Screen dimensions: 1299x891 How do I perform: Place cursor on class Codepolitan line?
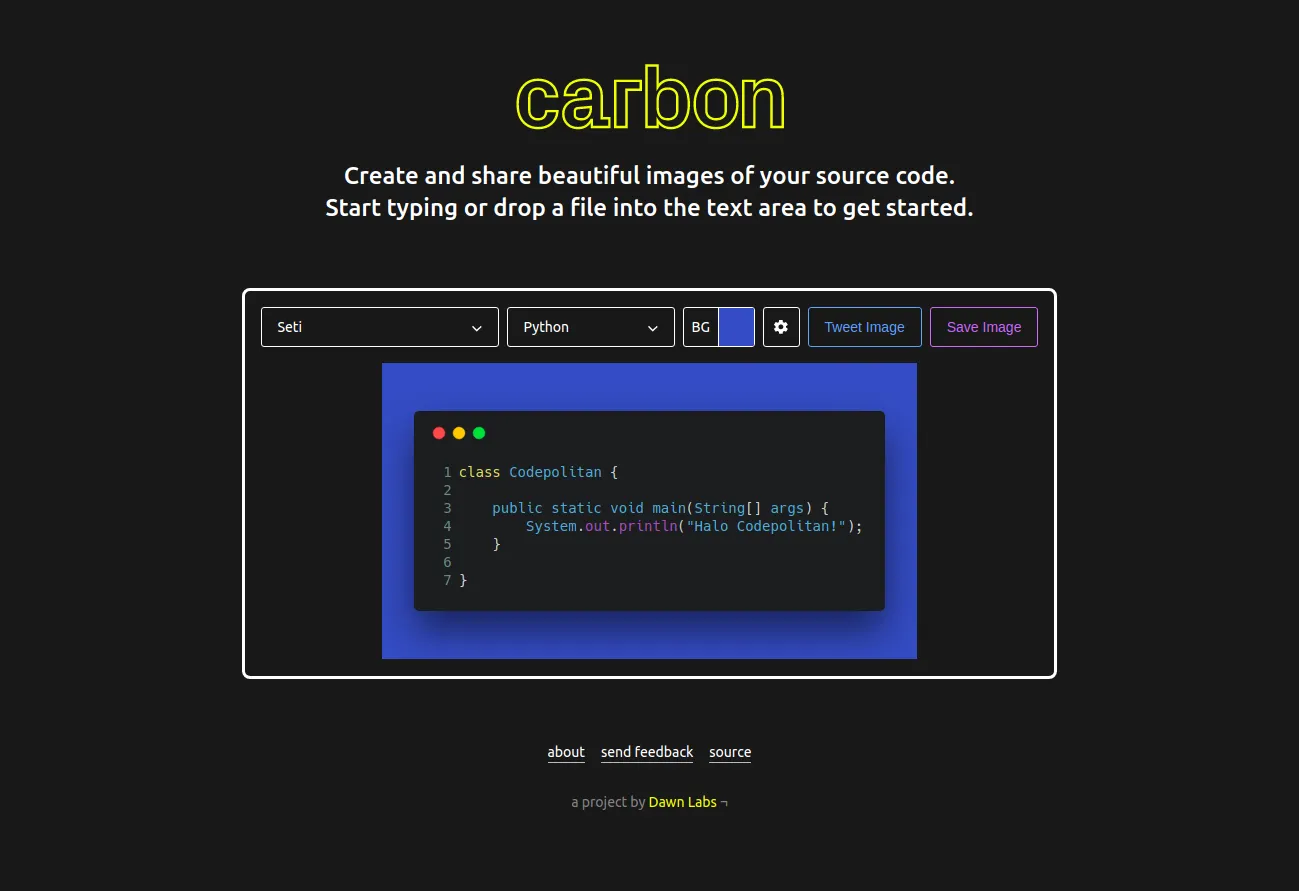pos(539,472)
